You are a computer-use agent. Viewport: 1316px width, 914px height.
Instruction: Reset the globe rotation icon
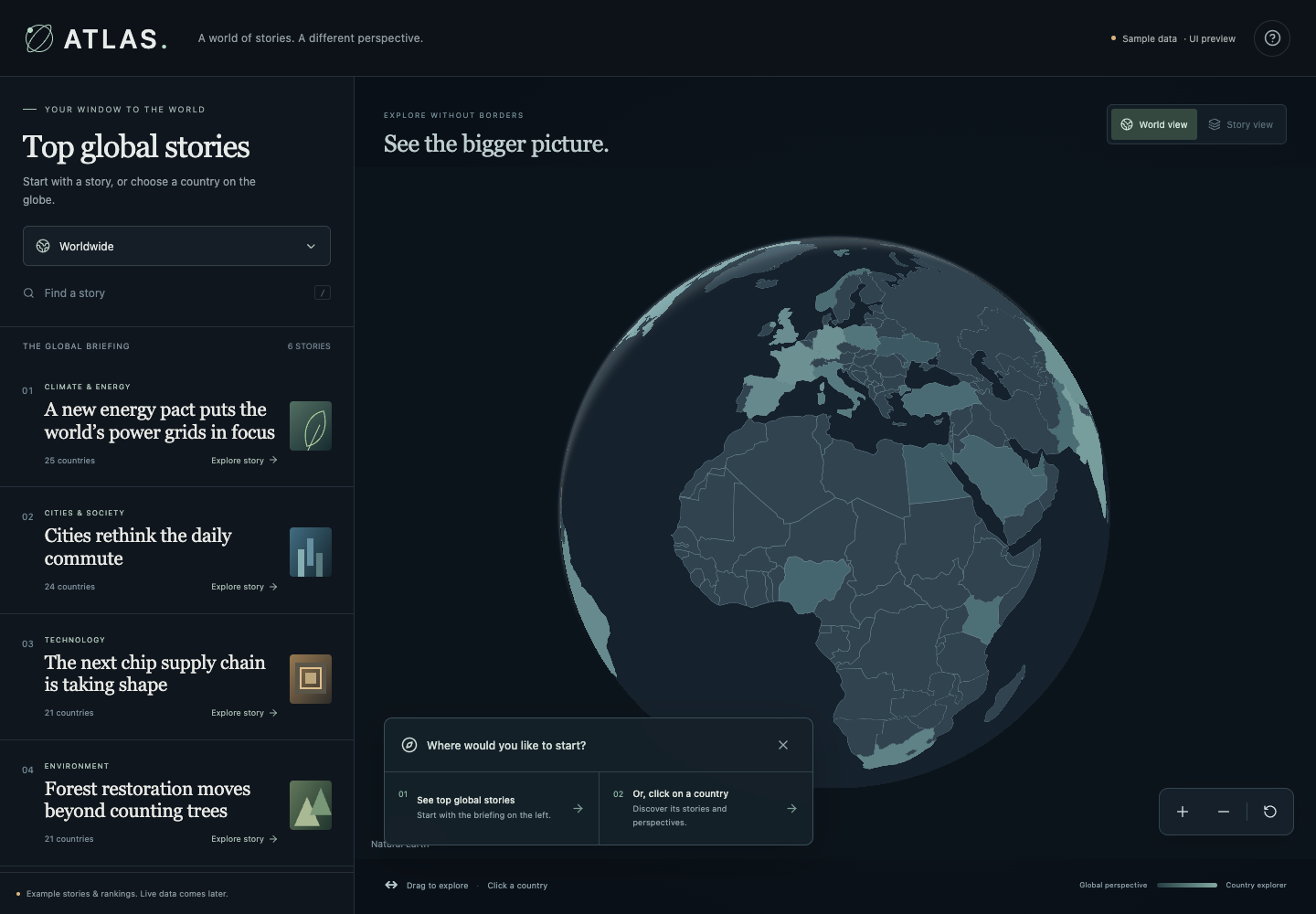tap(1270, 812)
